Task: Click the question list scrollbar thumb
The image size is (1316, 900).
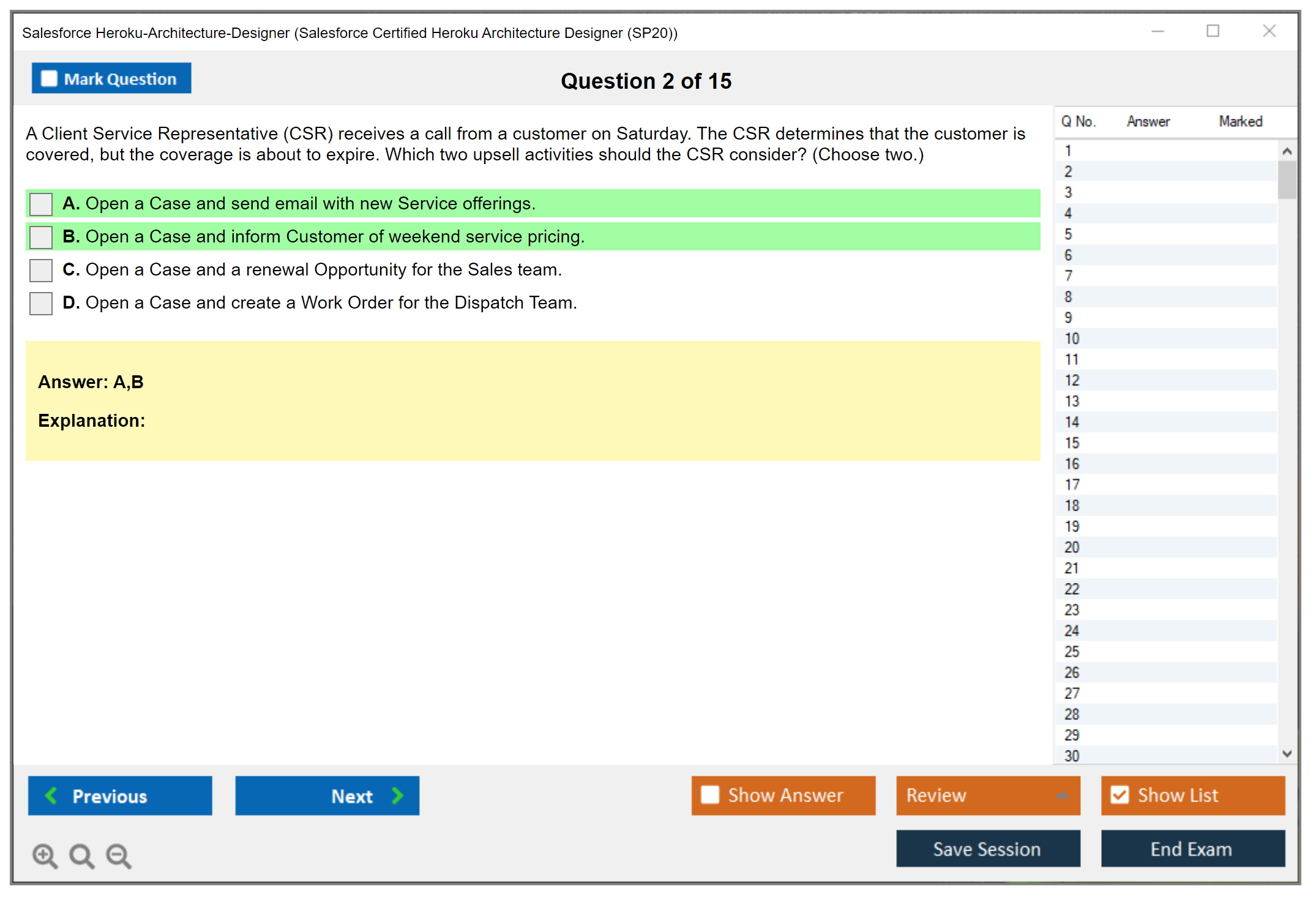Action: [1287, 179]
